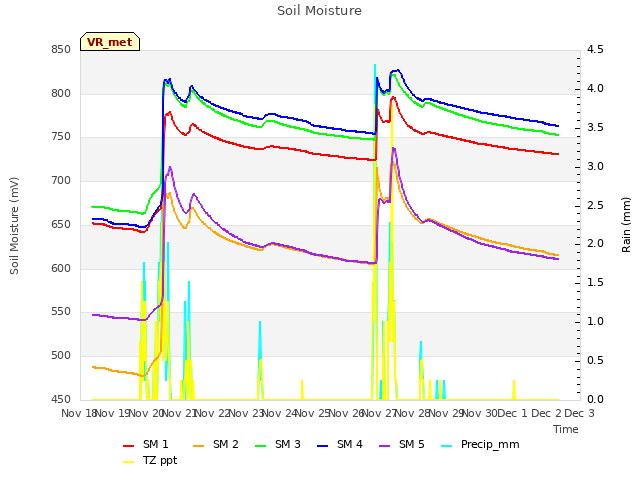Click the 650 left axis value

tap(61, 224)
